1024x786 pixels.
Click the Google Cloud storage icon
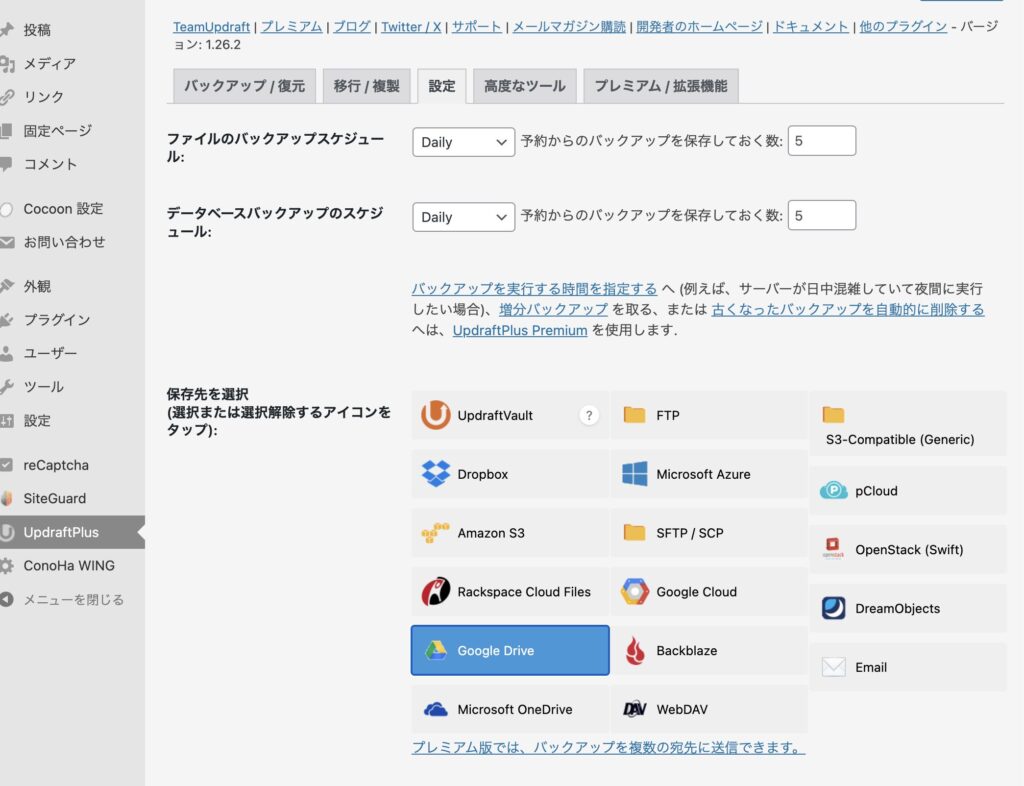point(634,592)
